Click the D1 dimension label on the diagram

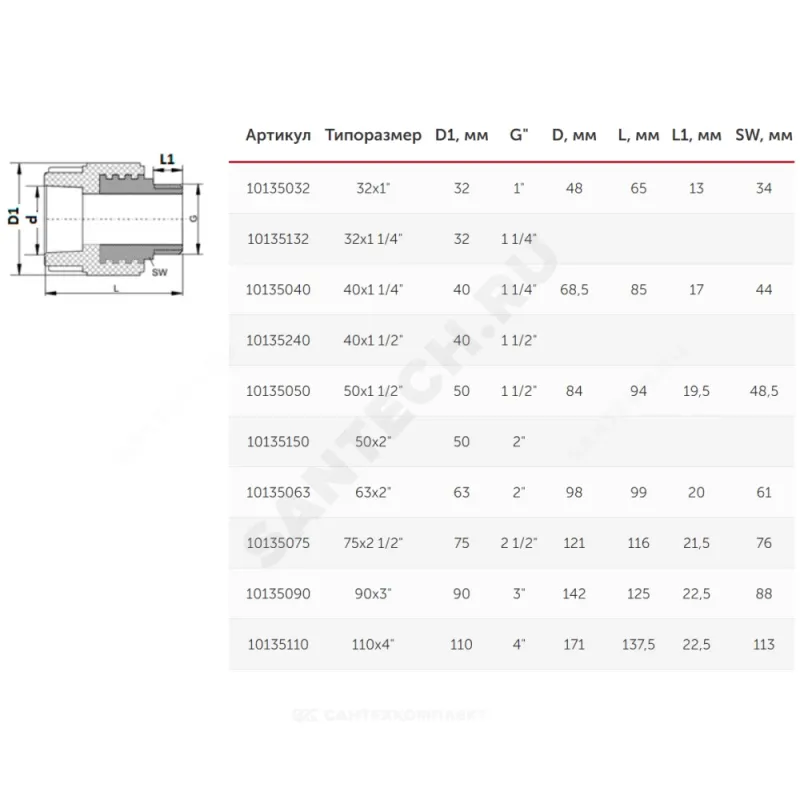click(14, 217)
